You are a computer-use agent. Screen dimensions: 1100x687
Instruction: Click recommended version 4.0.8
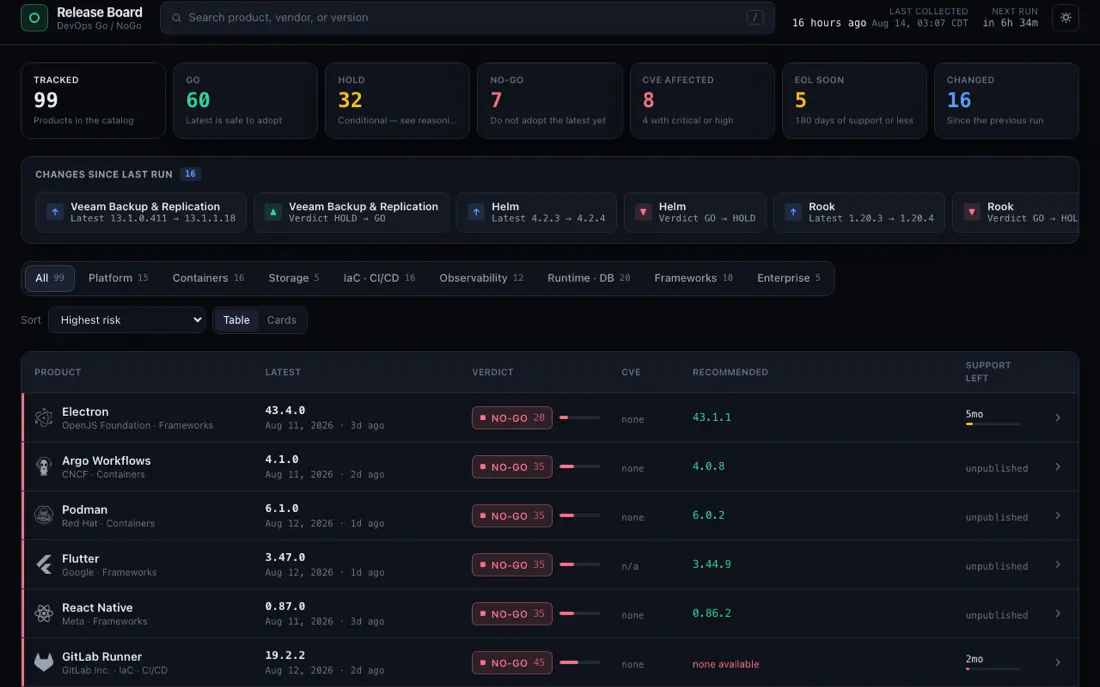coord(709,466)
